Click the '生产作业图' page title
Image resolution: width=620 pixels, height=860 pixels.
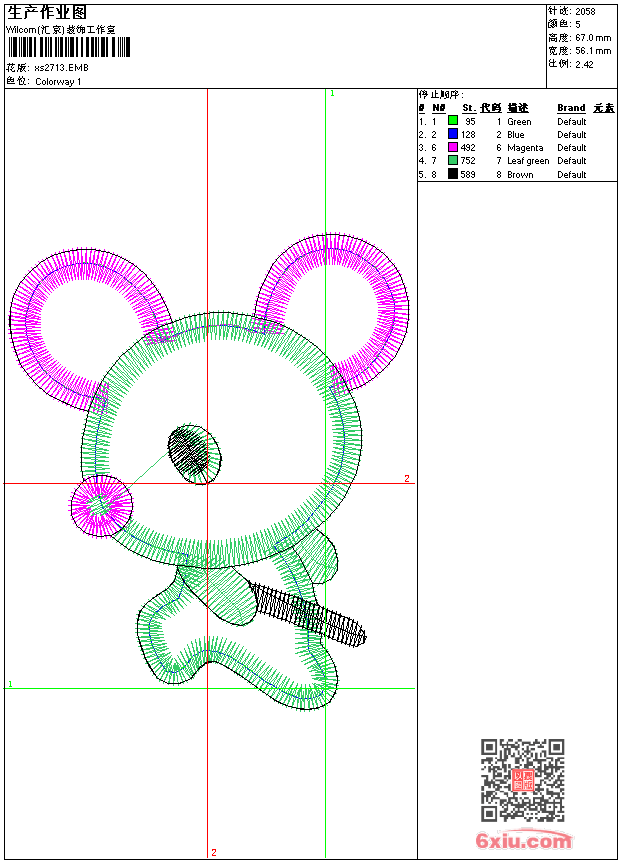point(47,12)
